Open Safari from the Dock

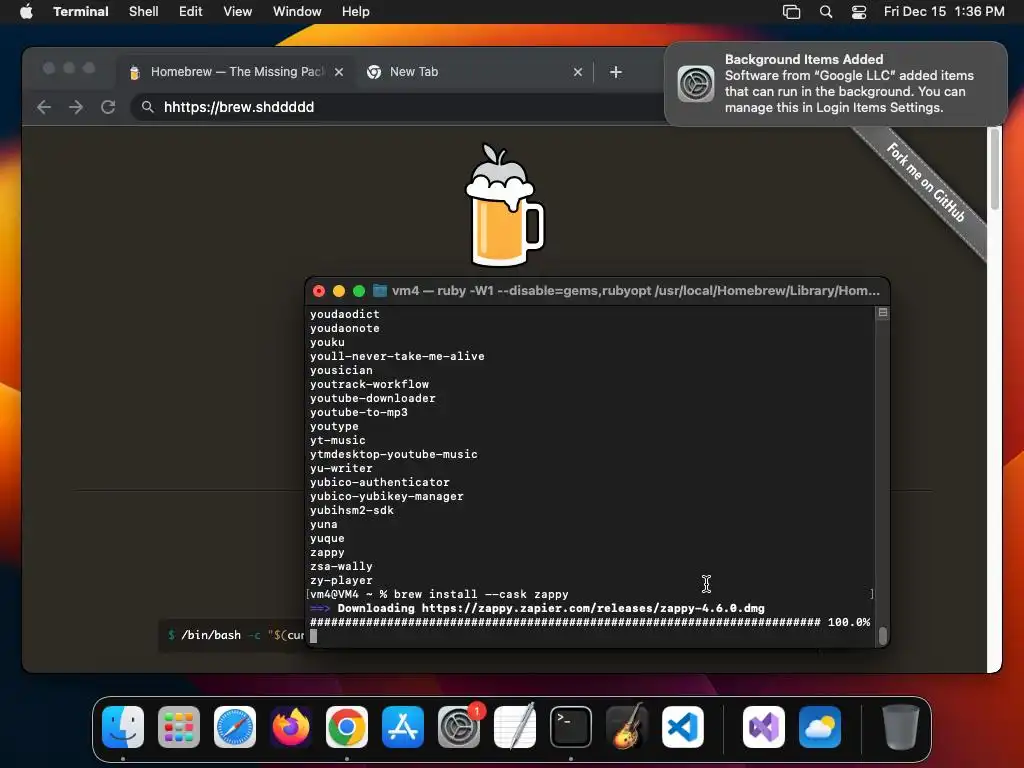click(235, 727)
